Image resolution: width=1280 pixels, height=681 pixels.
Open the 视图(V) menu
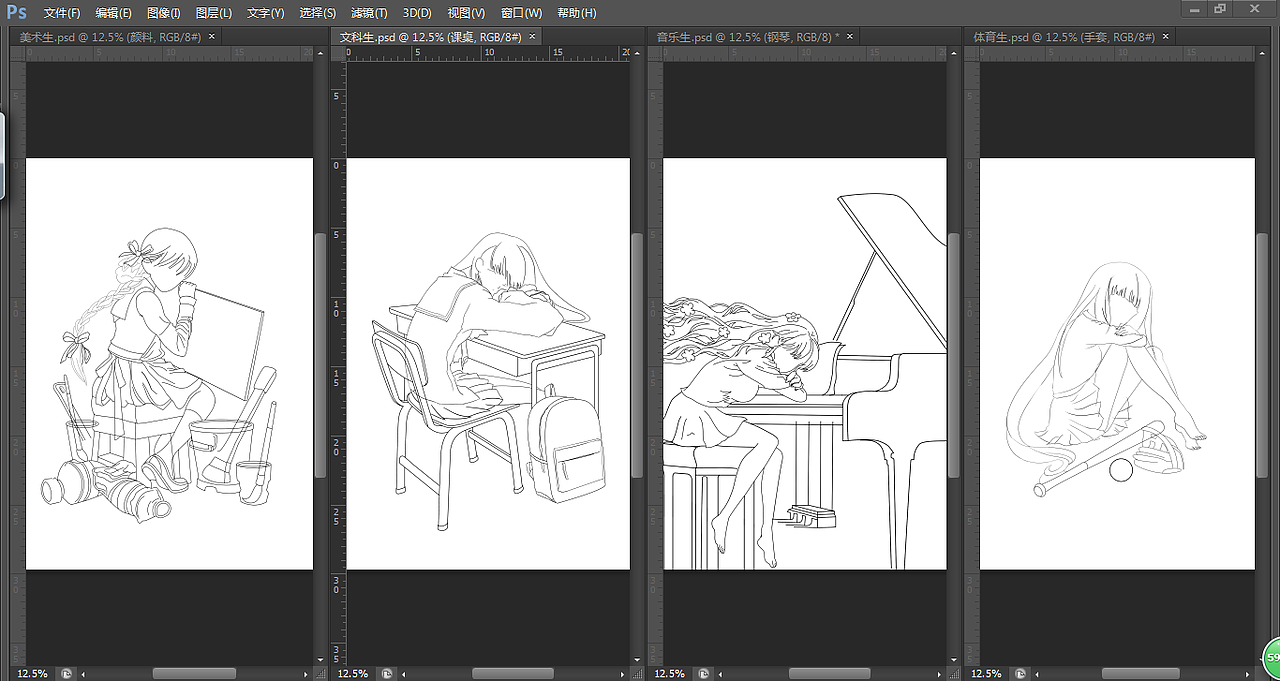click(x=466, y=13)
